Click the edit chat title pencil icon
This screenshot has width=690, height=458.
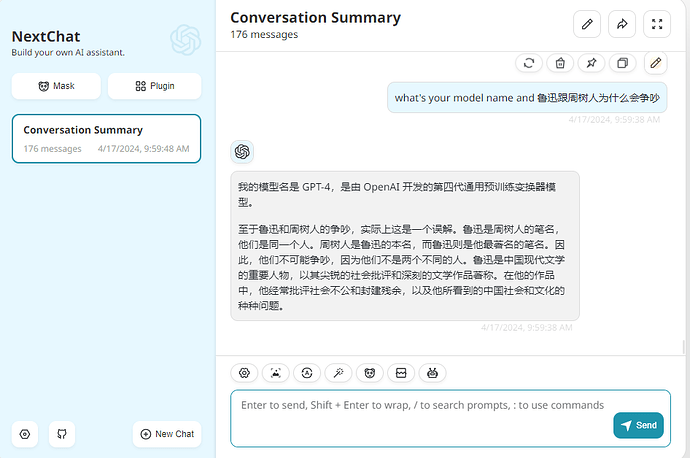coord(587,24)
